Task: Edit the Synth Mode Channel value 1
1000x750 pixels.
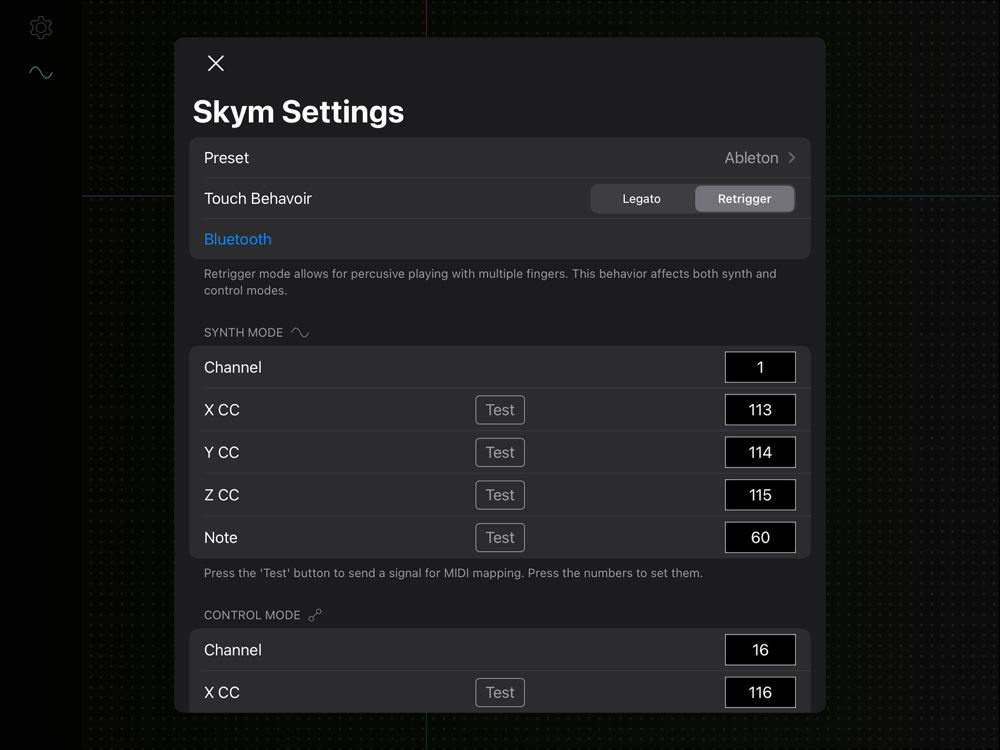Action: [760, 367]
